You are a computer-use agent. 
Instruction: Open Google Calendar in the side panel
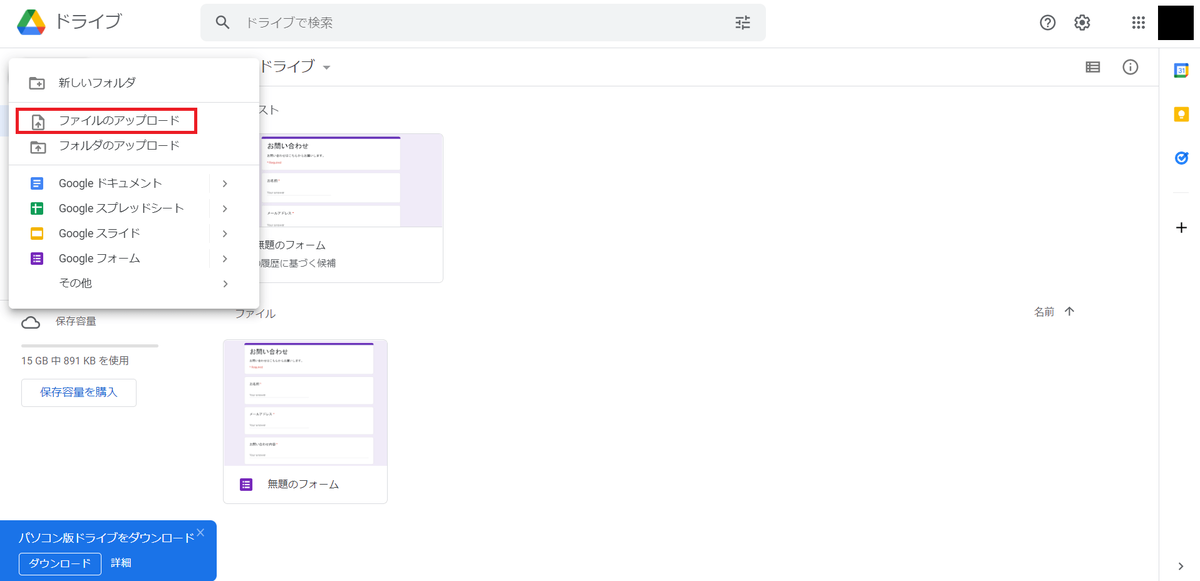[x=1181, y=69]
